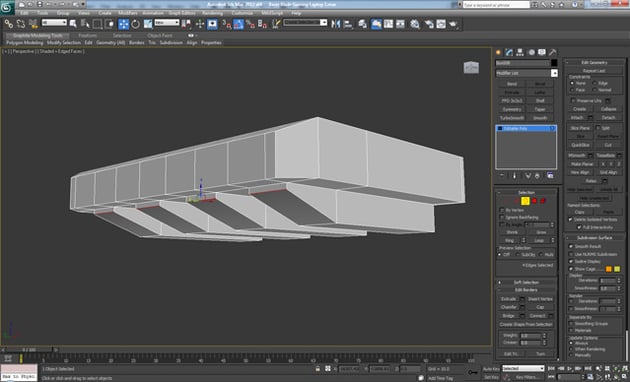Open the Create command panel tab
The height and width of the screenshot is (382, 630).
(499, 52)
